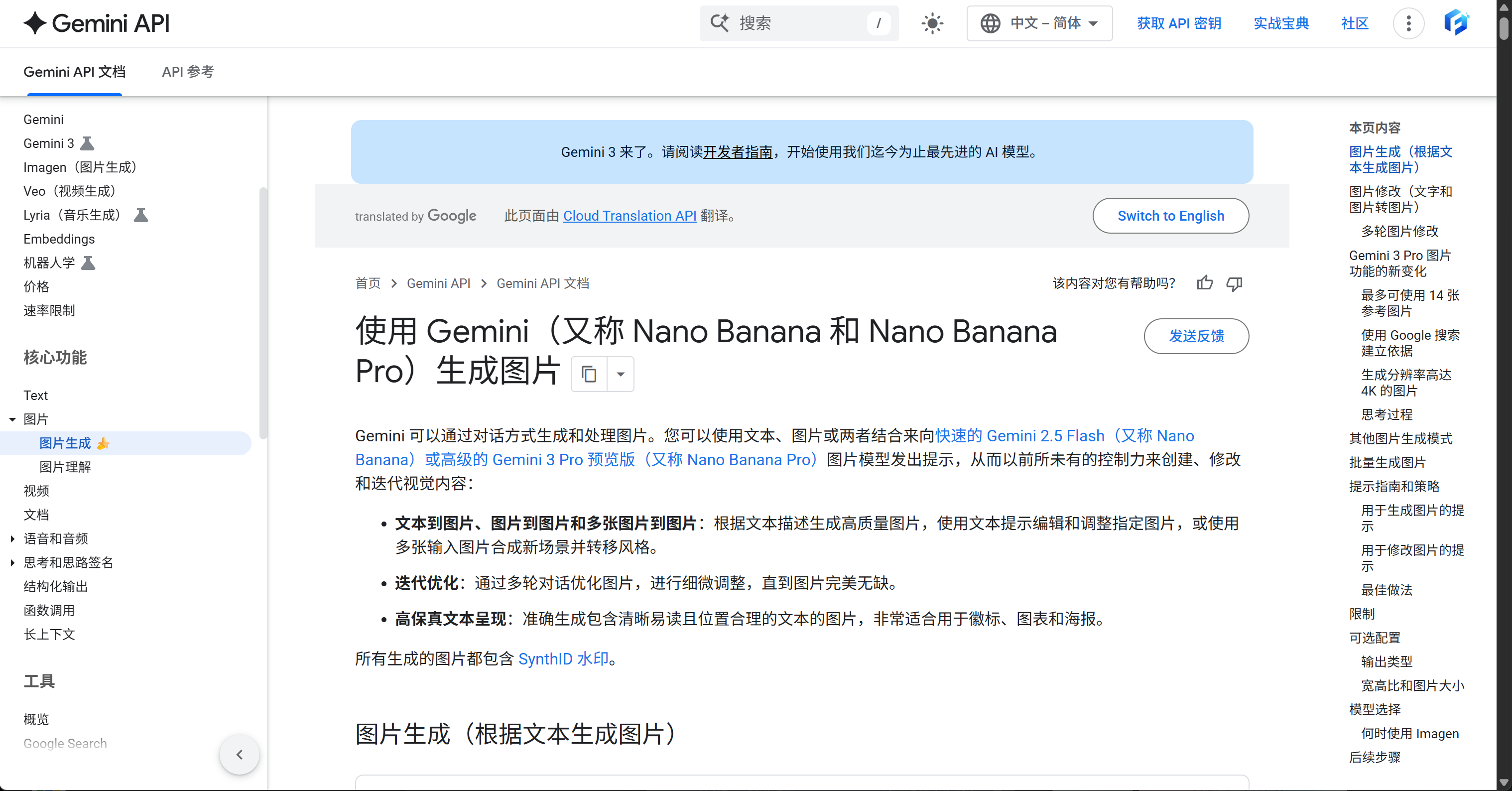Open the Cloud Translation API link
The width and height of the screenshot is (1512, 791).
[x=630, y=216]
